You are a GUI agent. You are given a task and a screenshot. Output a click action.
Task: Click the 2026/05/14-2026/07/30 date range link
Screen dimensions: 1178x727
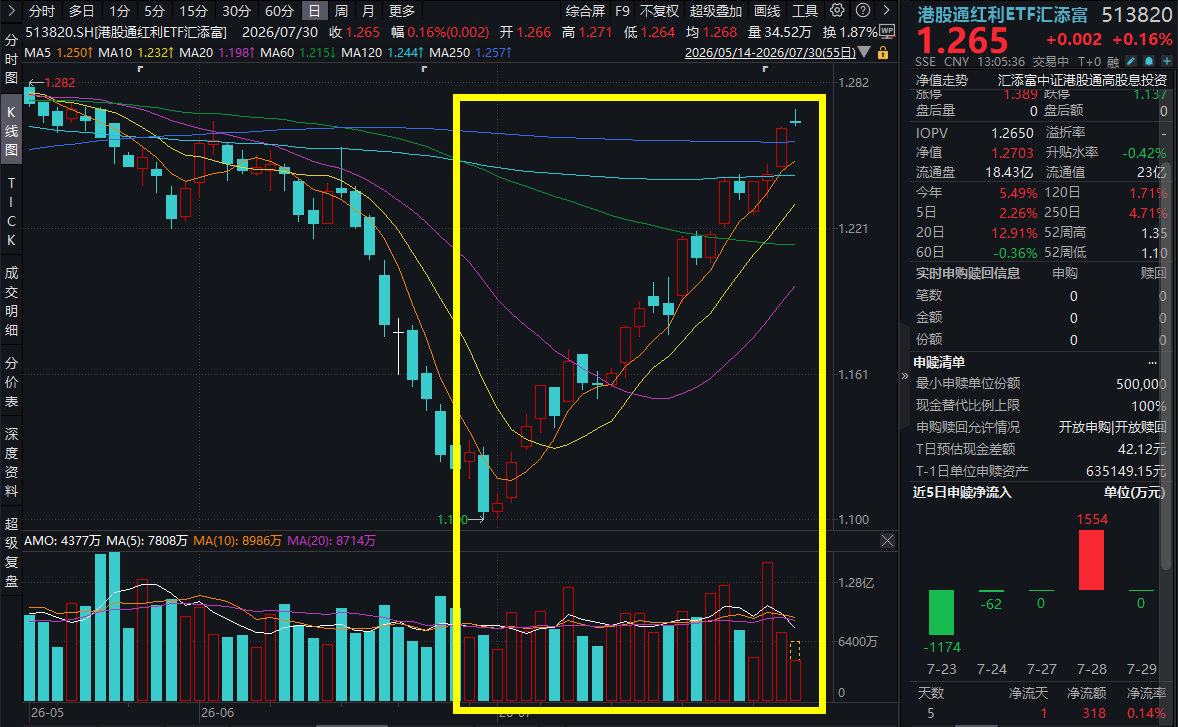pos(770,53)
